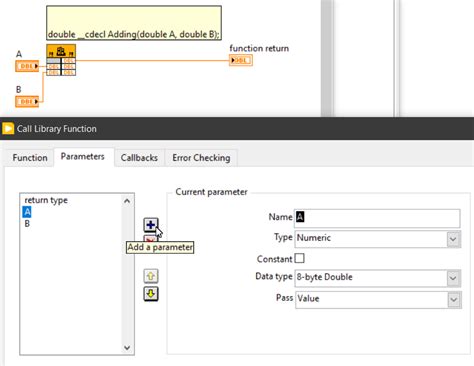Click the A label above the control
Viewport: 474px width, 366px height.
tap(19, 54)
